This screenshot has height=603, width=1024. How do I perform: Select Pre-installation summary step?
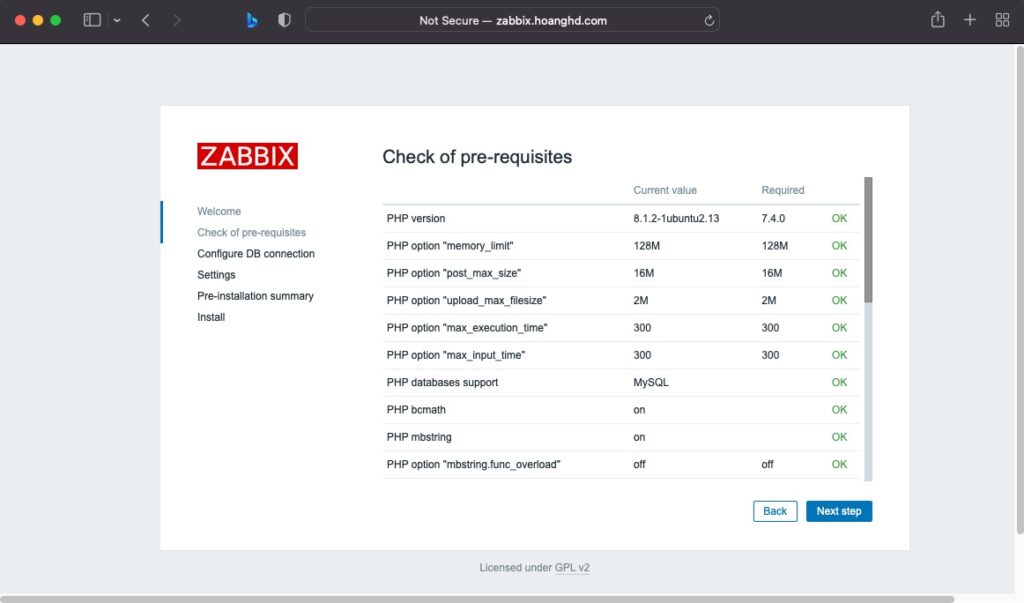point(255,296)
